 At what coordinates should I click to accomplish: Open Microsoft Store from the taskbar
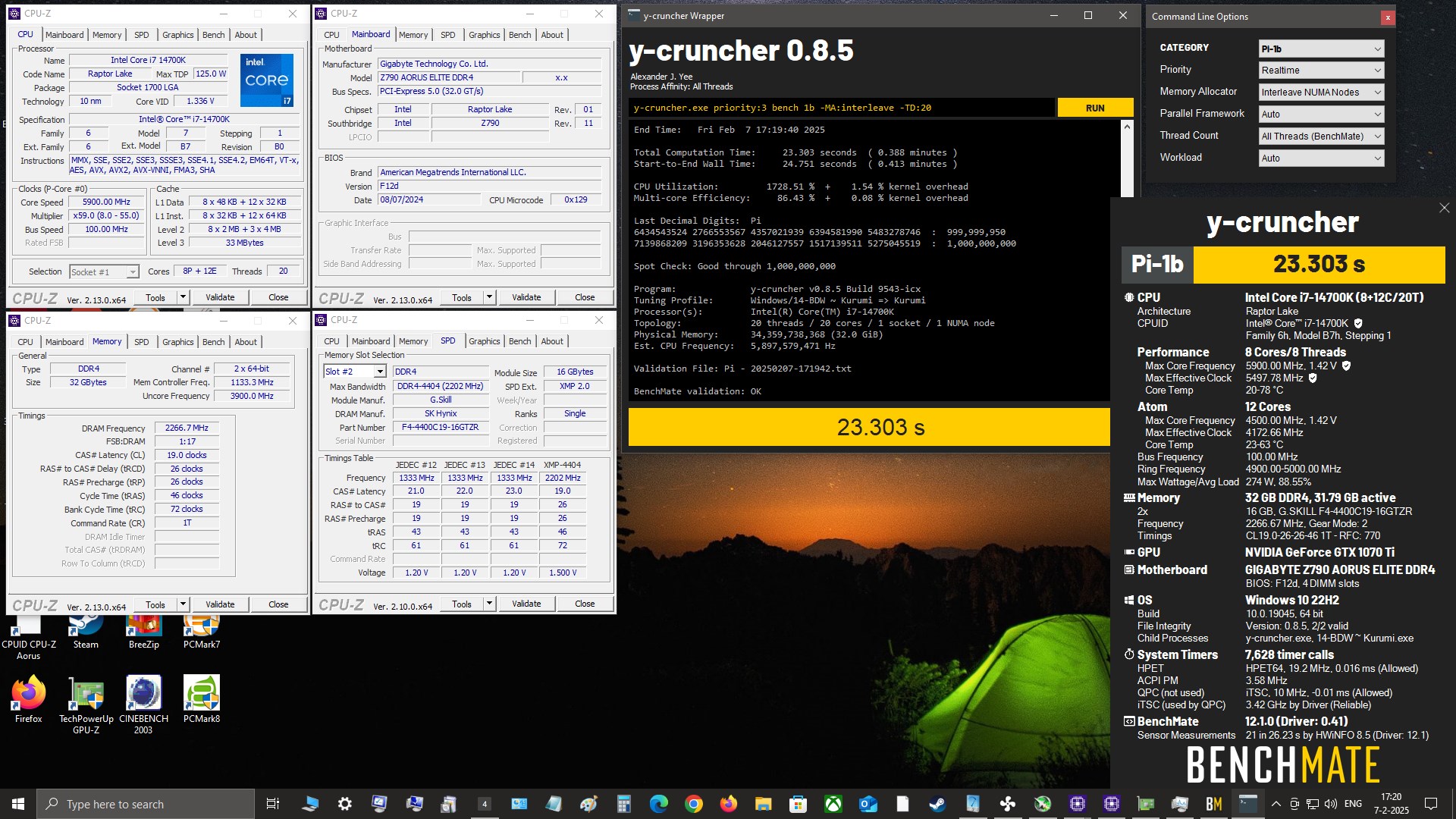click(798, 804)
